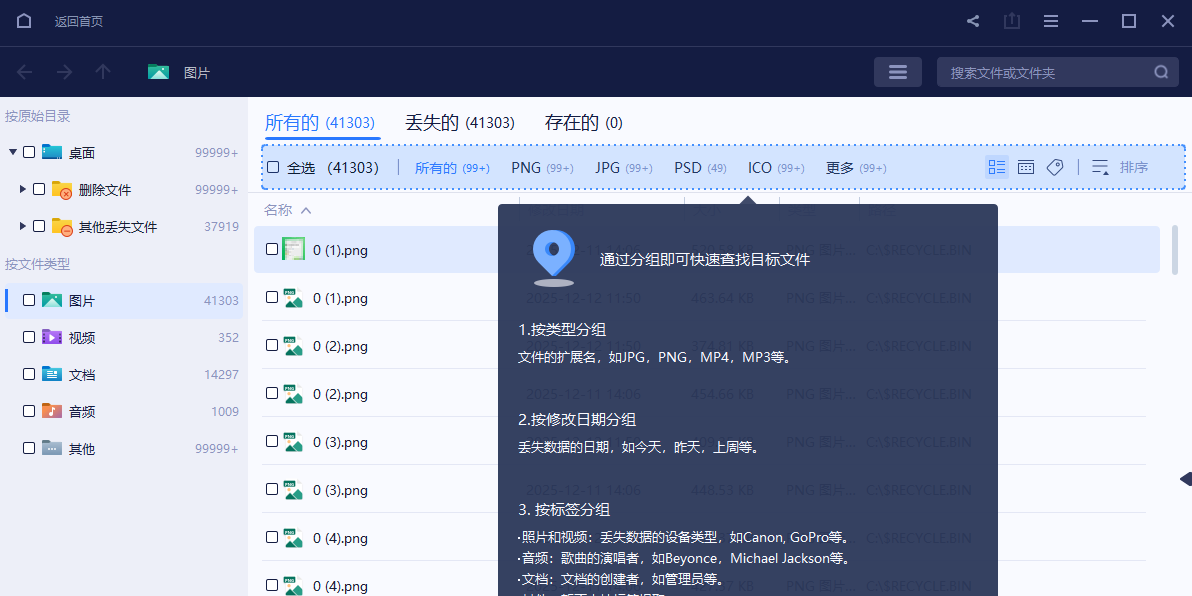The height and width of the screenshot is (596, 1192).
Task: Collapse the 桌面 folder tree
Action: point(12,152)
